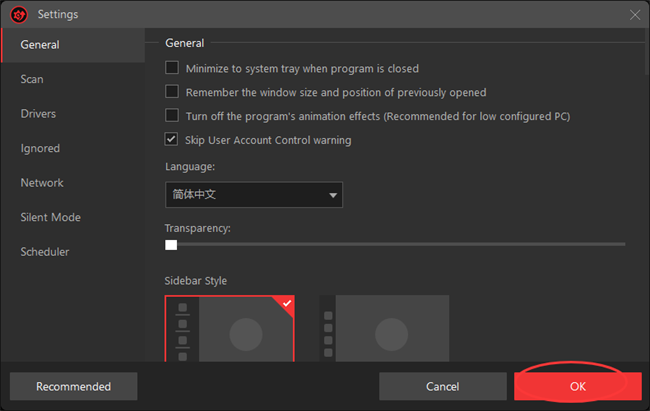Close the Settings dialog with X icon
650x411 pixels.
coord(634,14)
